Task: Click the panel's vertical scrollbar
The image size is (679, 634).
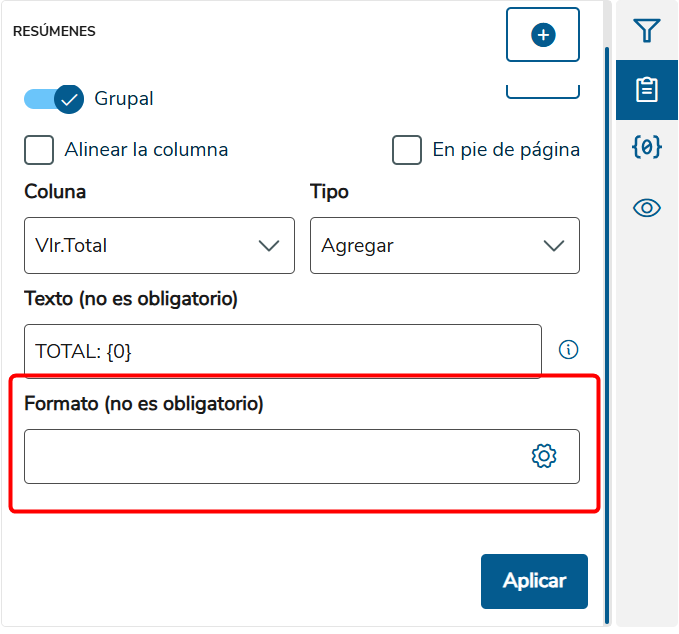Action: pos(607,335)
